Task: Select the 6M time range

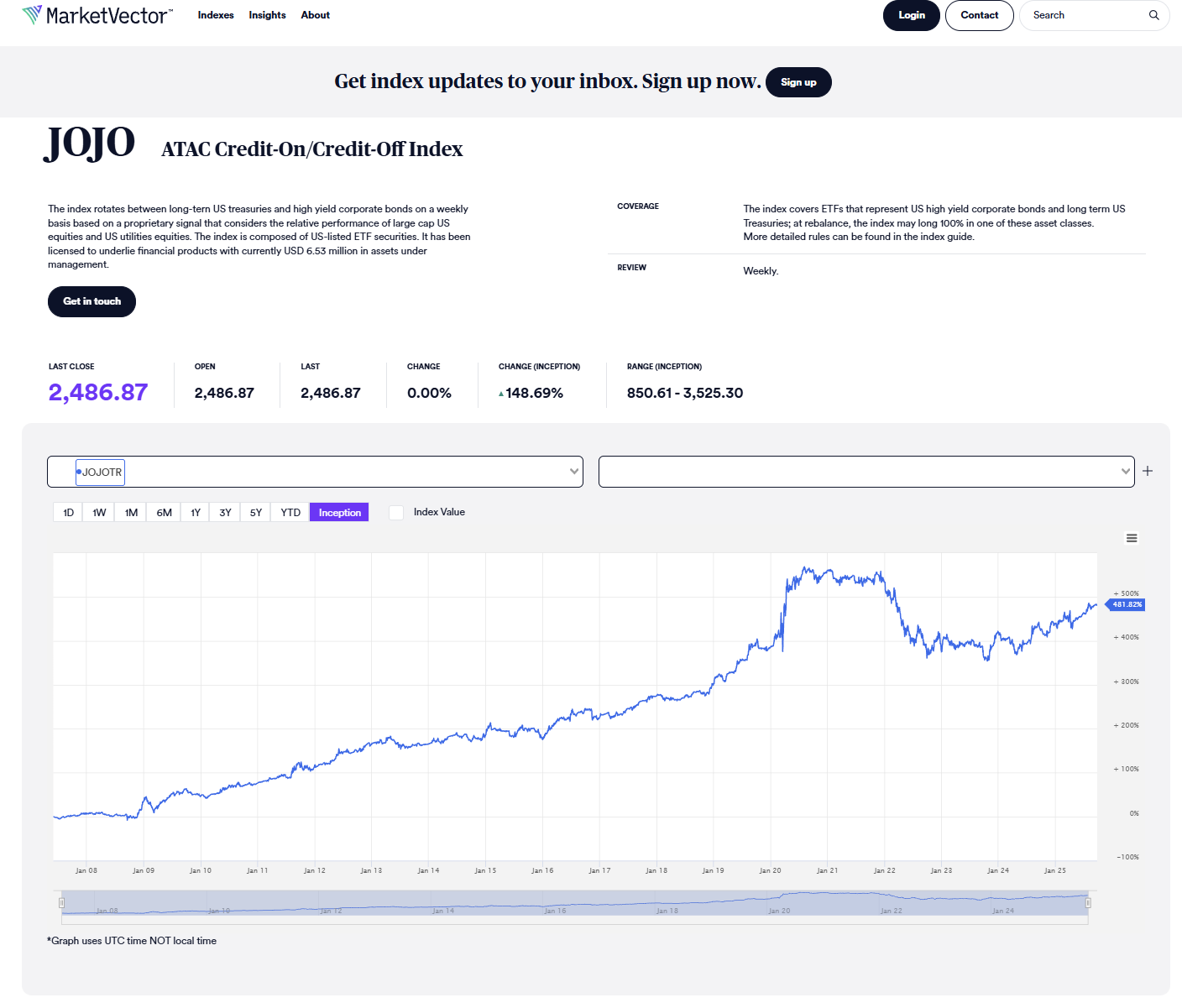Action: (x=164, y=512)
